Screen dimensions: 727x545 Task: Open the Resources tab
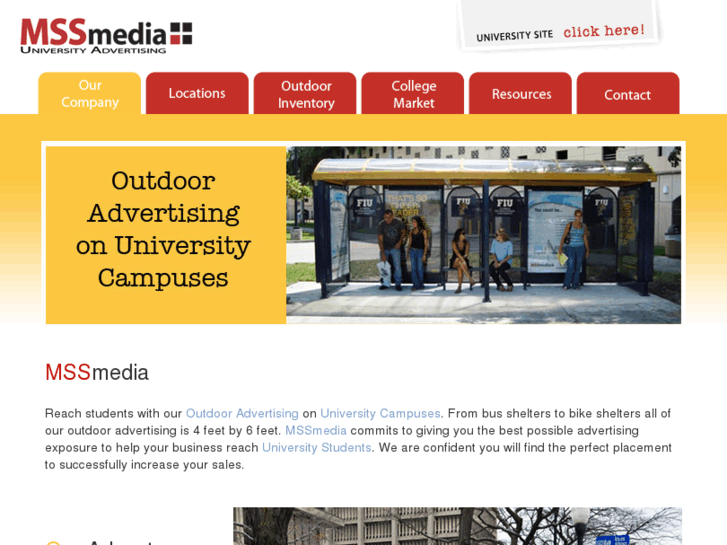(520, 93)
